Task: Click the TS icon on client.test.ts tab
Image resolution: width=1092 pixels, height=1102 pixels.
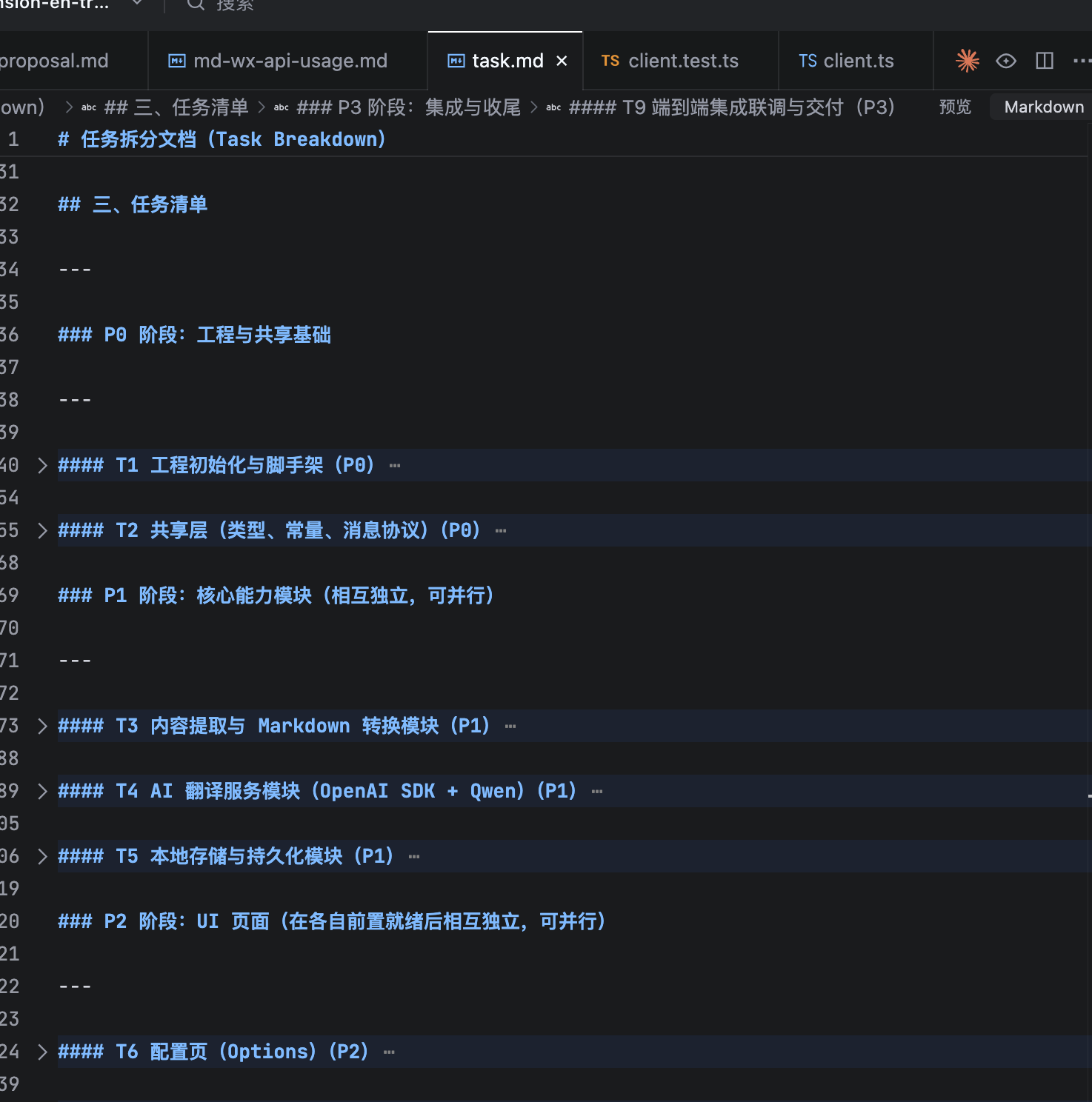Action: 610,61
